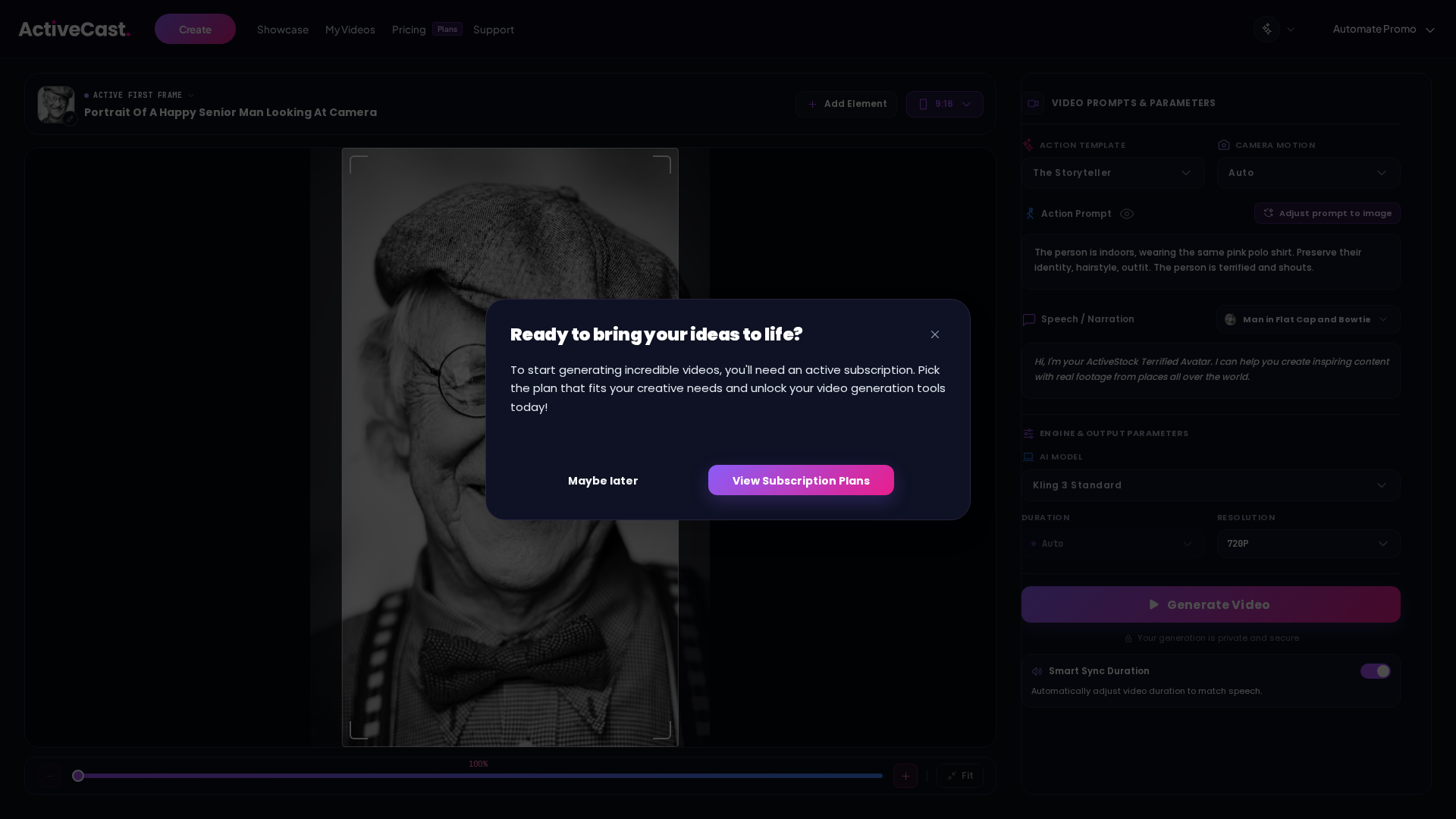The image size is (1456, 819).
Task: Click the zoom in plus button
Action: pos(905,776)
